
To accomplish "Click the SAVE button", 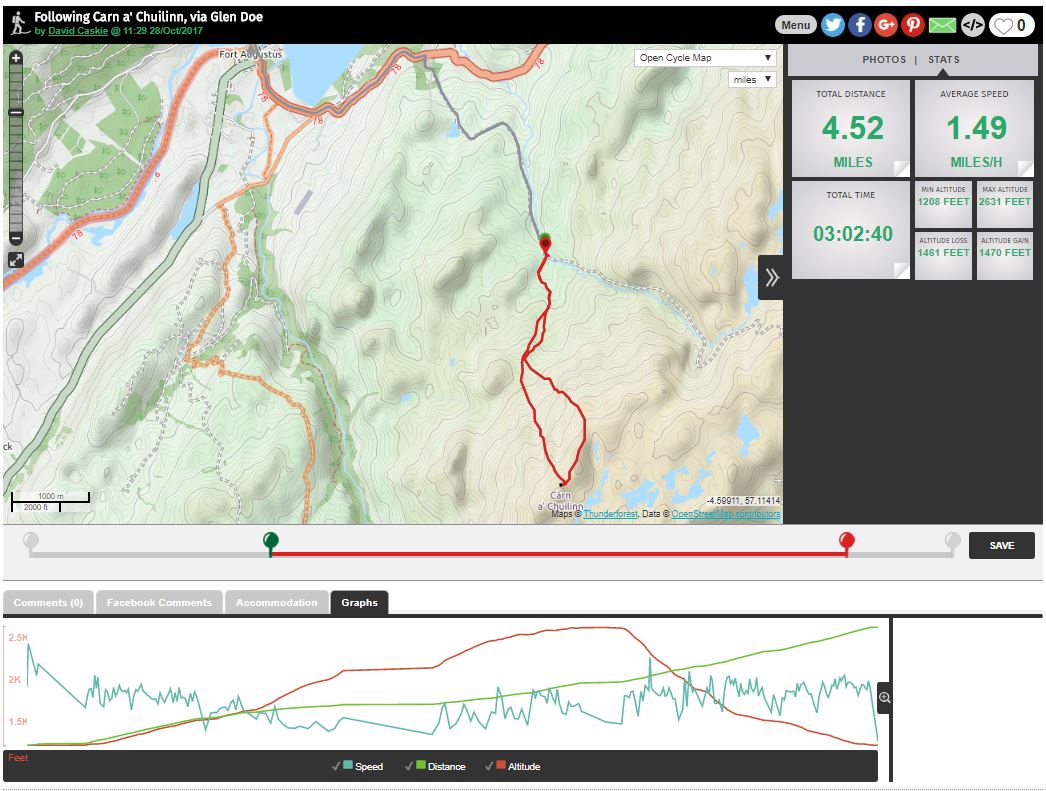I will point(1001,545).
